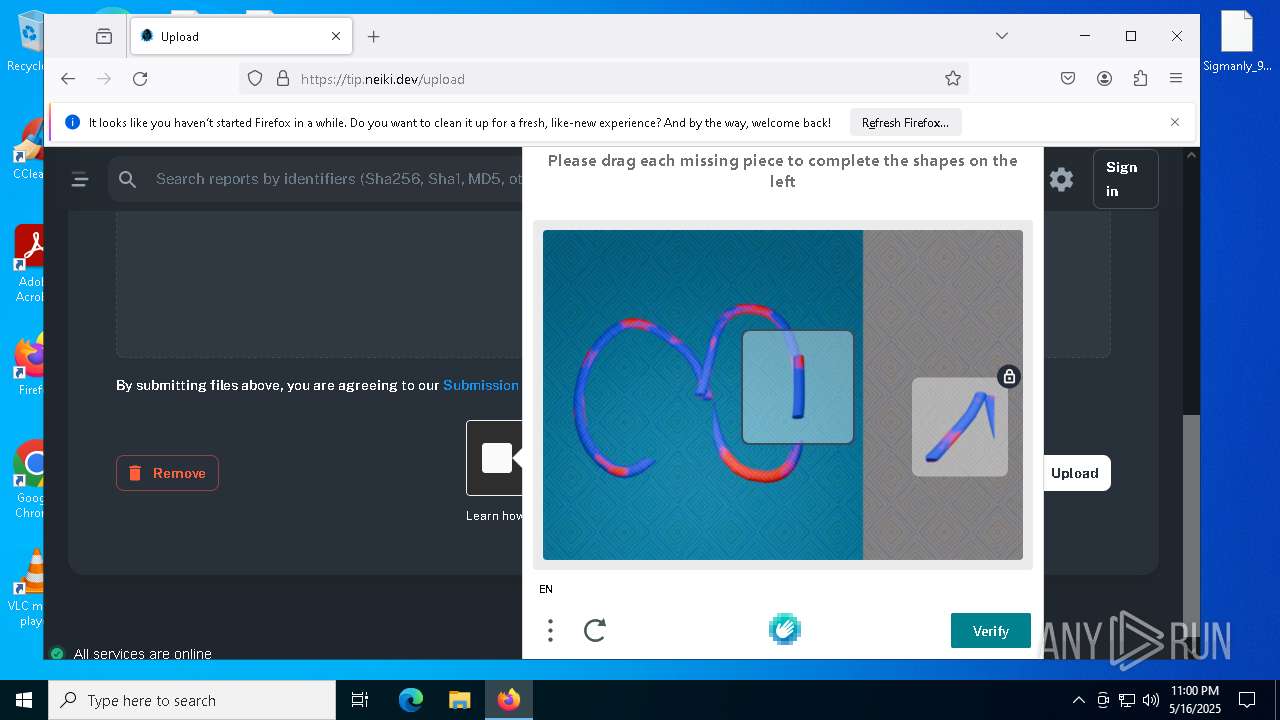
Task: Open network status tray icon
Action: coord(1127,700)
